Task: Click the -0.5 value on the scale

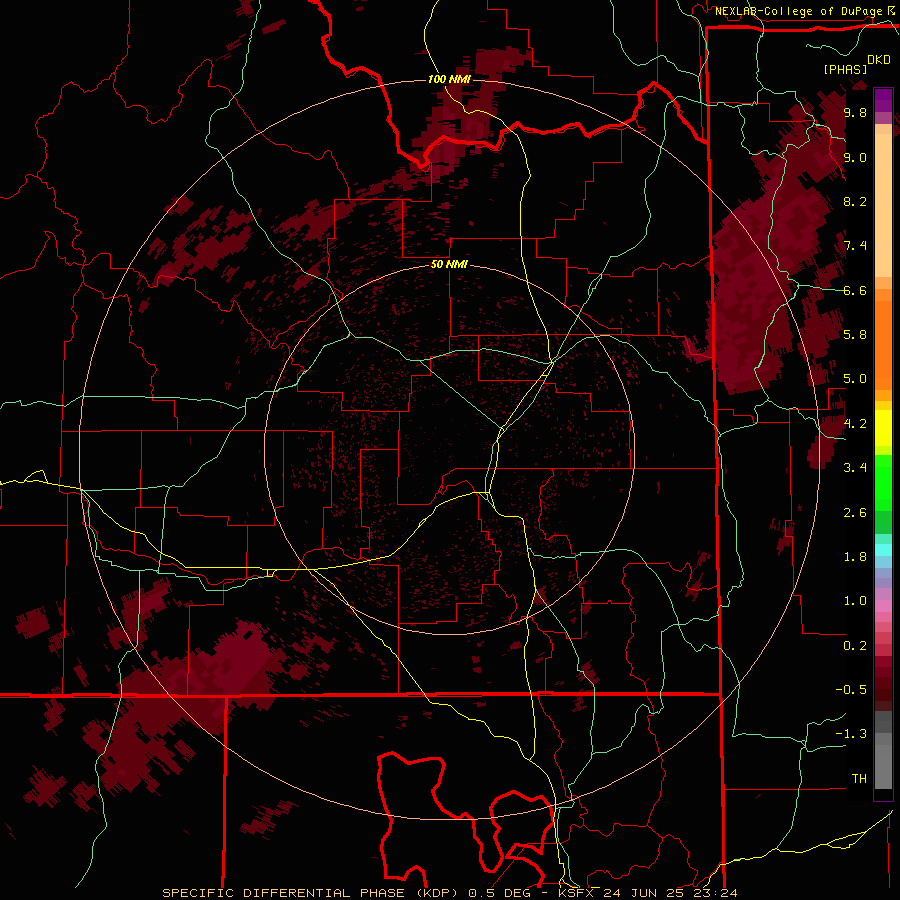Action: [851, 690]
